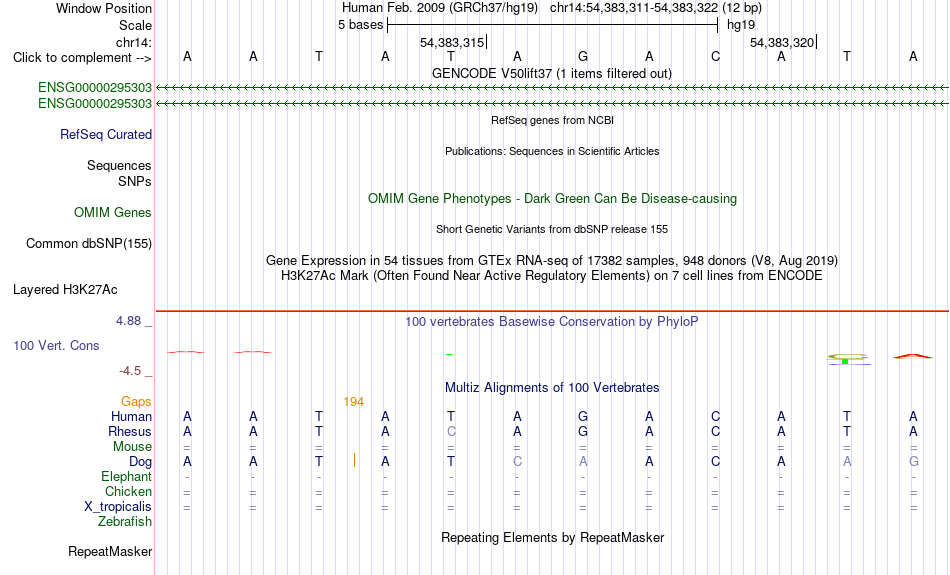Select the Human species row label
Viewport: 950px width, 575px height.
(x=131, y=416)
